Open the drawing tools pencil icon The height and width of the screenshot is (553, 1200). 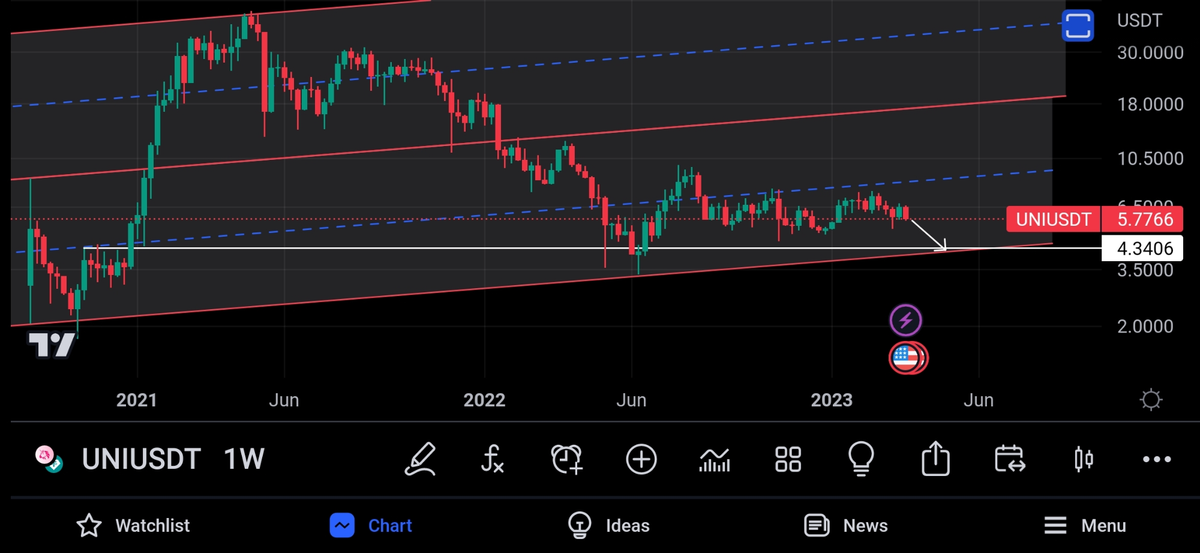coord(421,459)
